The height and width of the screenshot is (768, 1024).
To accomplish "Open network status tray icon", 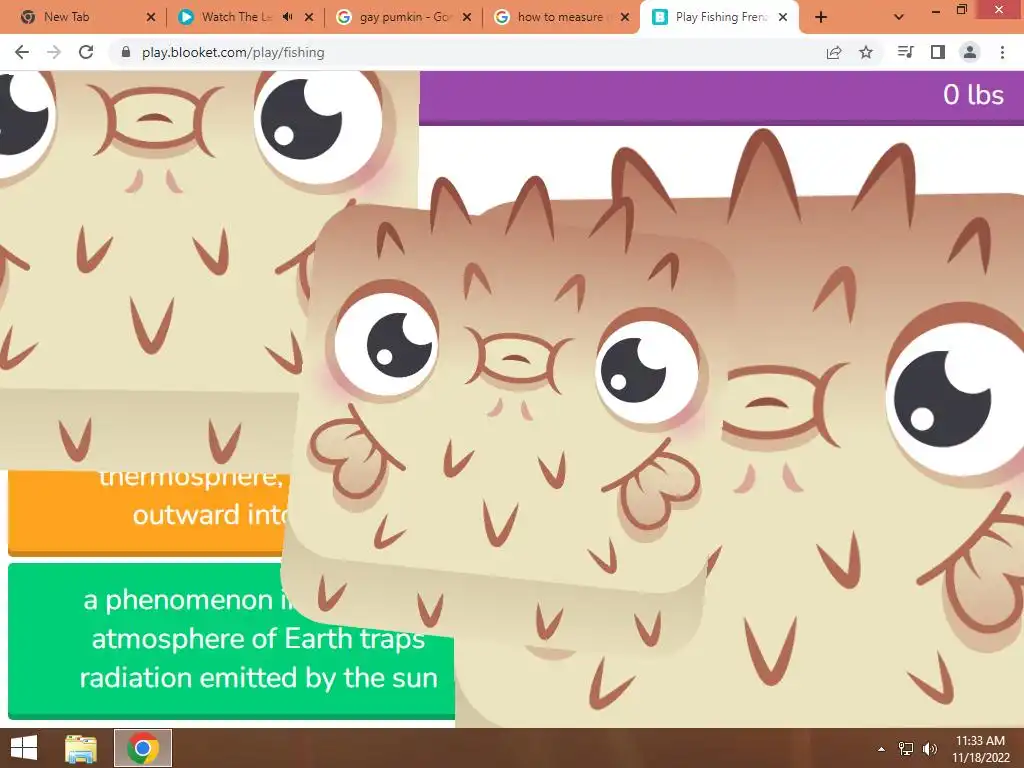I will click(x=906, y=749).
